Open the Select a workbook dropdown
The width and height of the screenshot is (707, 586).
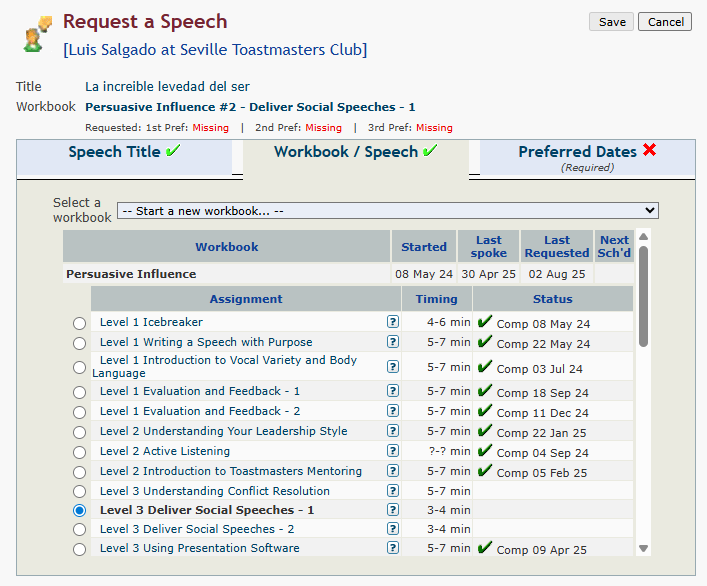tap(387, 211)
